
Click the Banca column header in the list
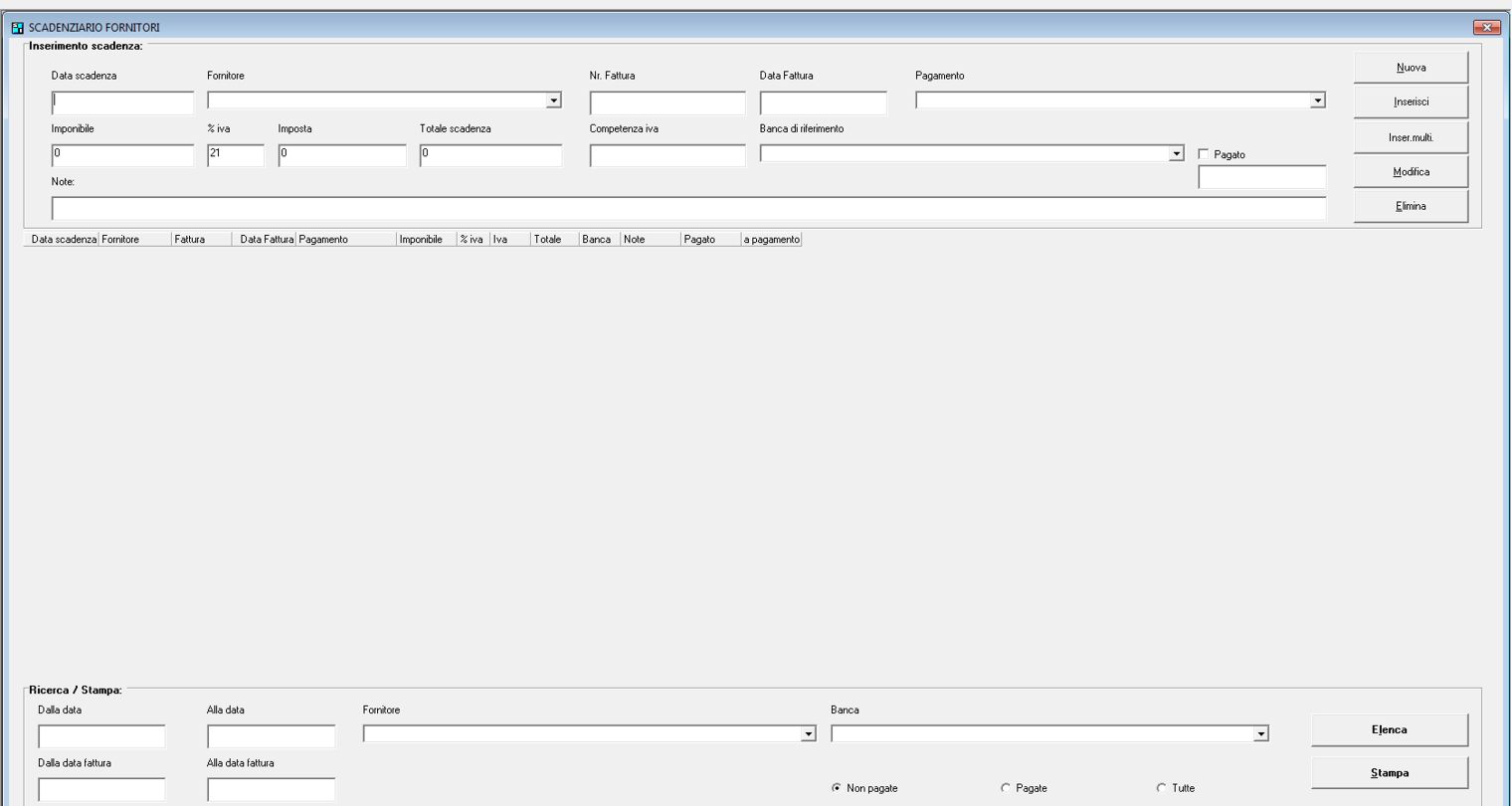tap(600, 240)
